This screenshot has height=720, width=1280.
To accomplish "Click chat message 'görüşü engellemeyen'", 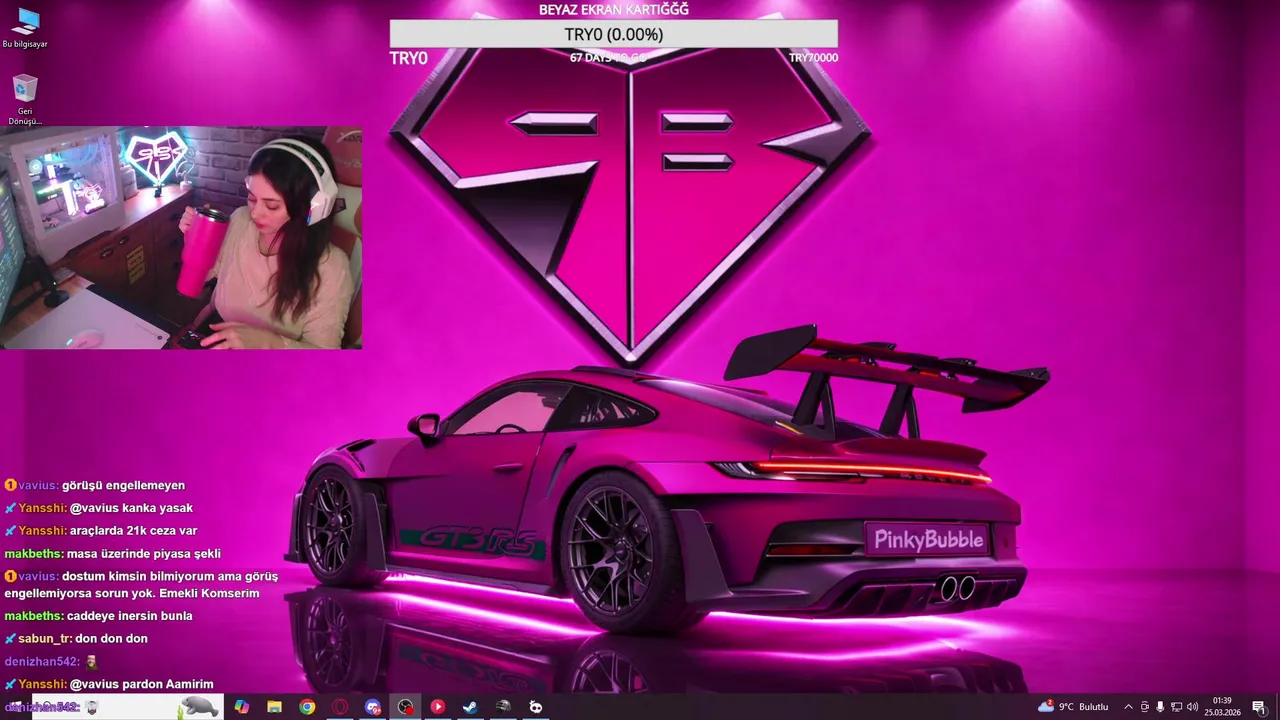I will click(x=123, y=485).
